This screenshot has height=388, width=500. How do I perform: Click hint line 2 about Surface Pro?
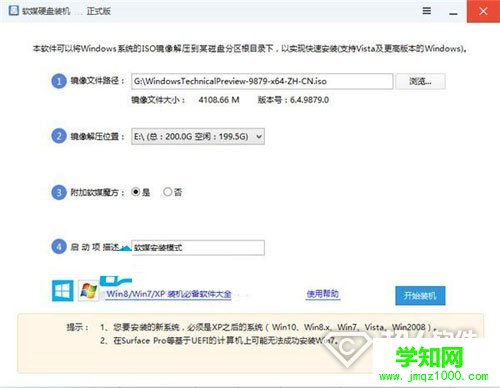219,341
